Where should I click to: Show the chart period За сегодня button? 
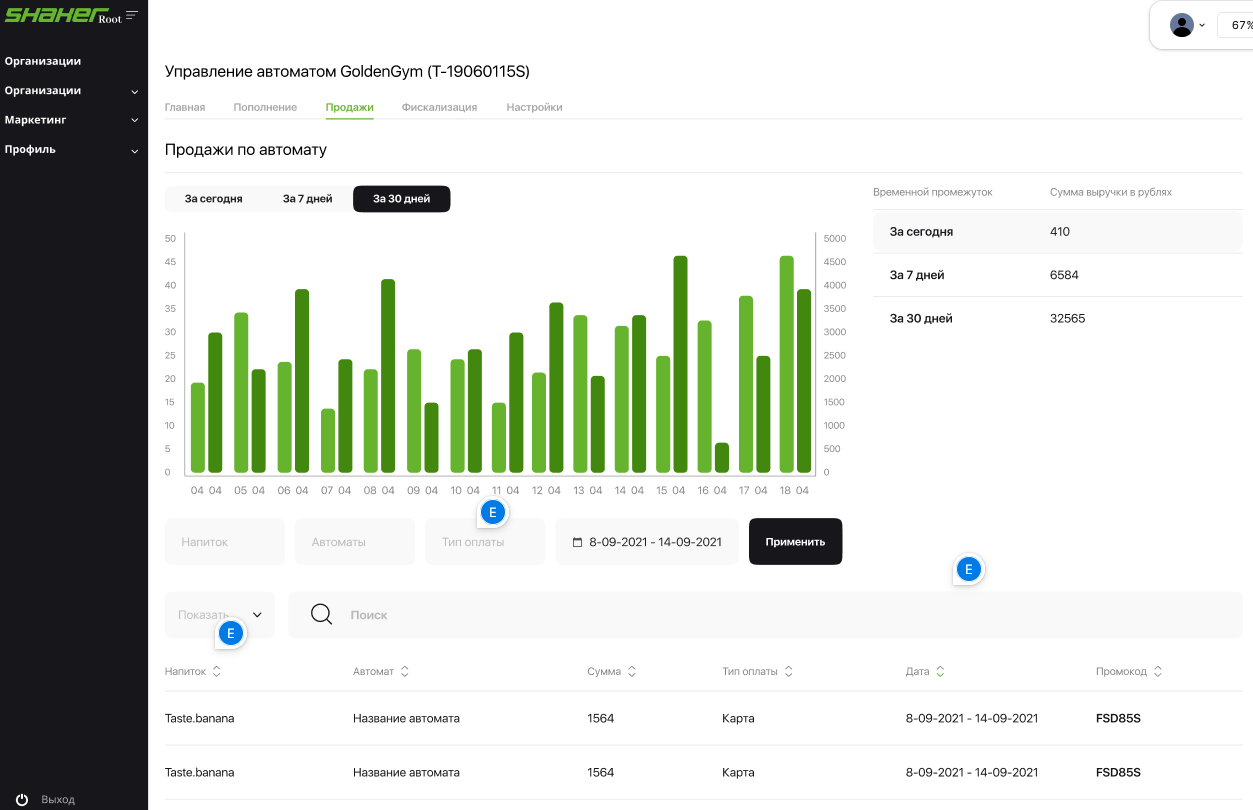tap(214, 199)
